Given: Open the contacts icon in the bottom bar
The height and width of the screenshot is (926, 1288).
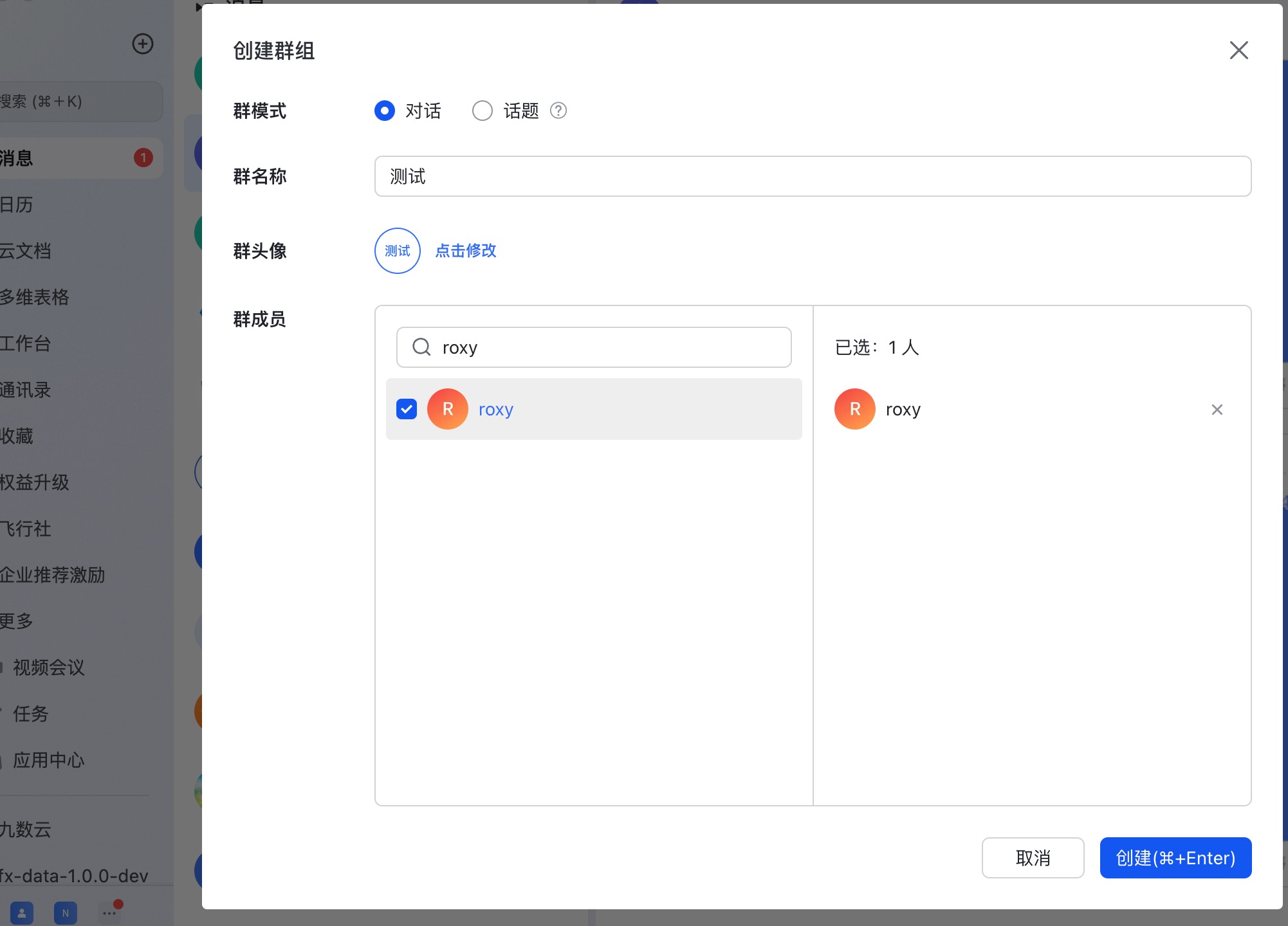Looking at the screenshot, I should (22, 912).
